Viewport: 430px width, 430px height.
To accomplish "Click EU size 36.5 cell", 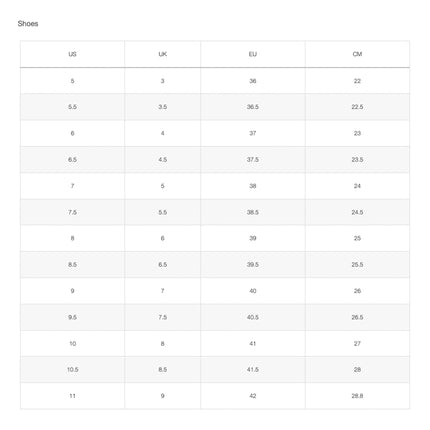I will [x=253, y=107].
